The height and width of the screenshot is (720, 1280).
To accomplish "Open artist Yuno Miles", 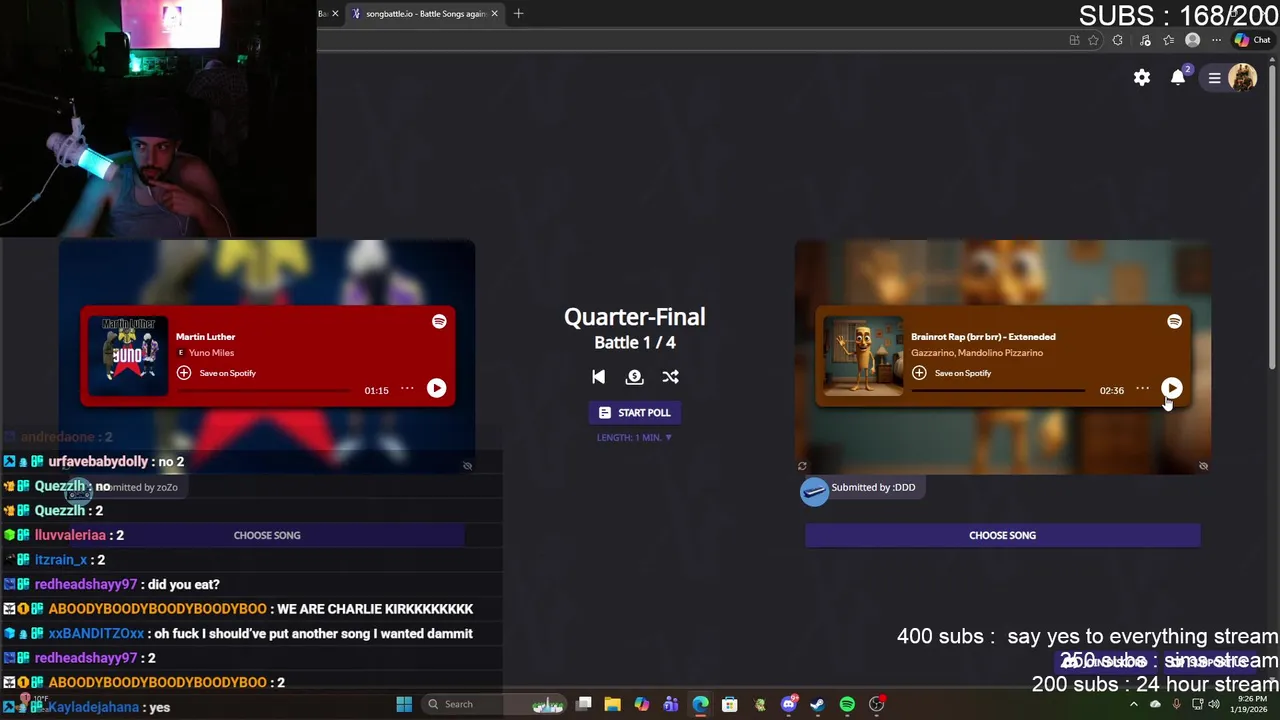I will click(x=211, y=353).
